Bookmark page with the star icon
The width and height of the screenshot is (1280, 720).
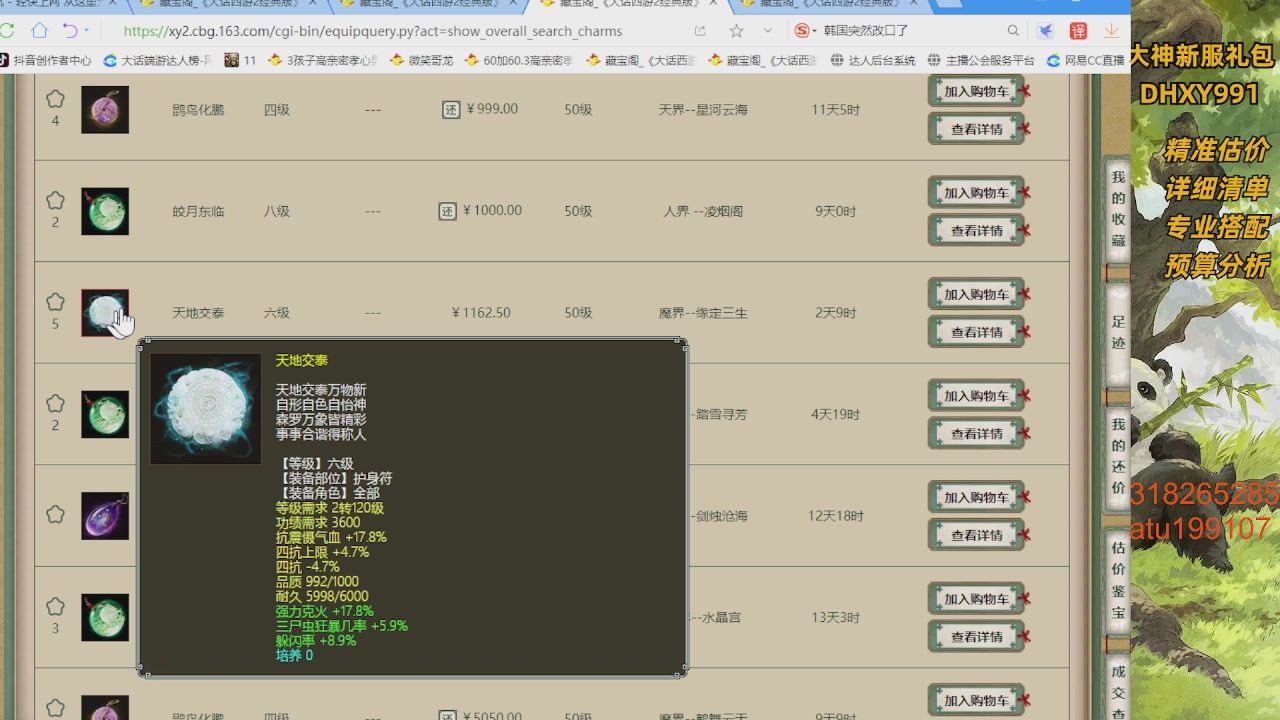[x=737, y=31]
